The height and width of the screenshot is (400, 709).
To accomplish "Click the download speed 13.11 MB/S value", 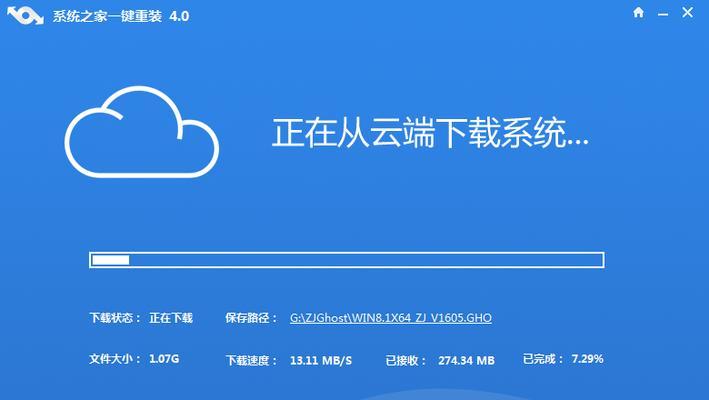I will (321, 360).
